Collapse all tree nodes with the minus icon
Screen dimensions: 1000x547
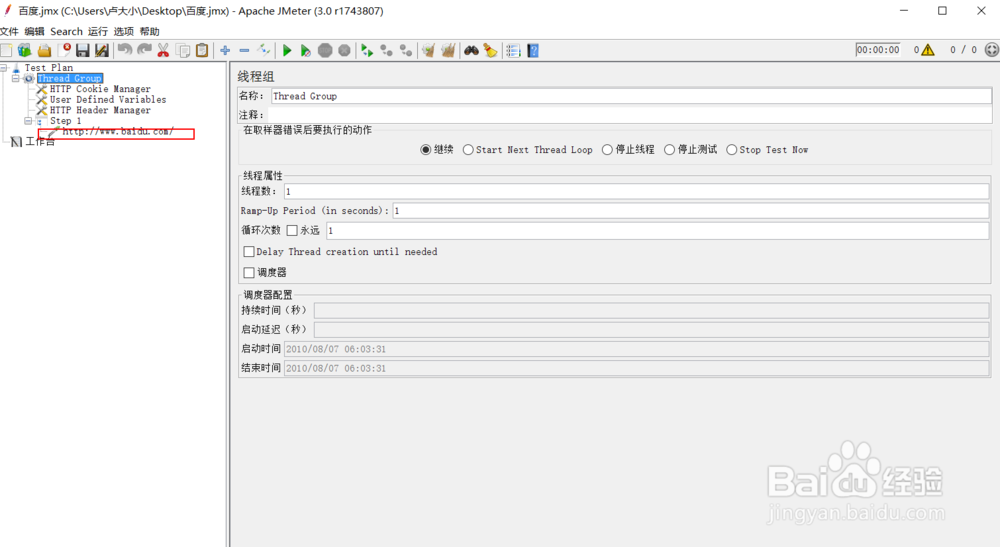click(x=244, y=50)
